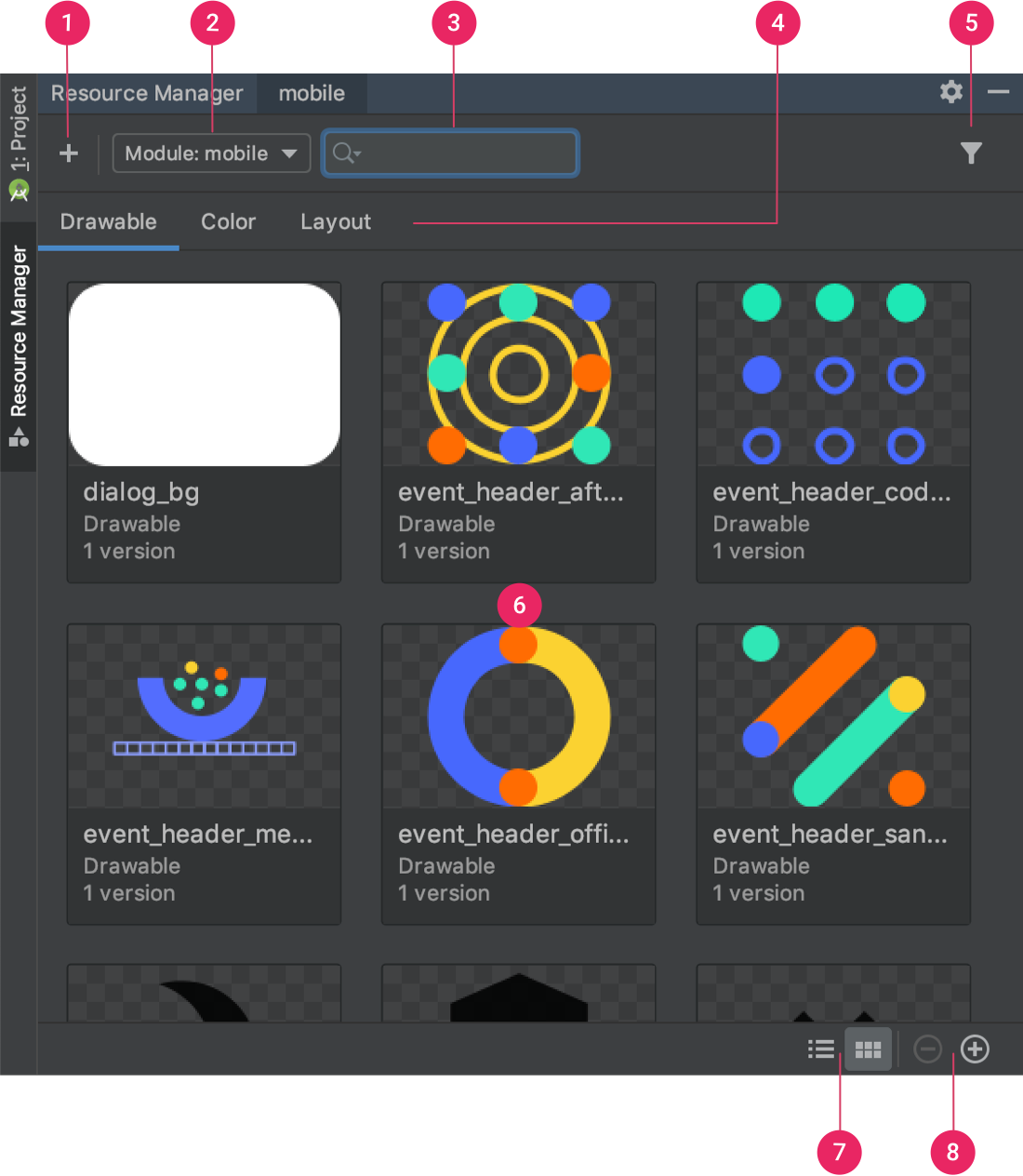1023x1176 pixels.
Task: Switch to the Color tab
Action: tap(228, 221)
